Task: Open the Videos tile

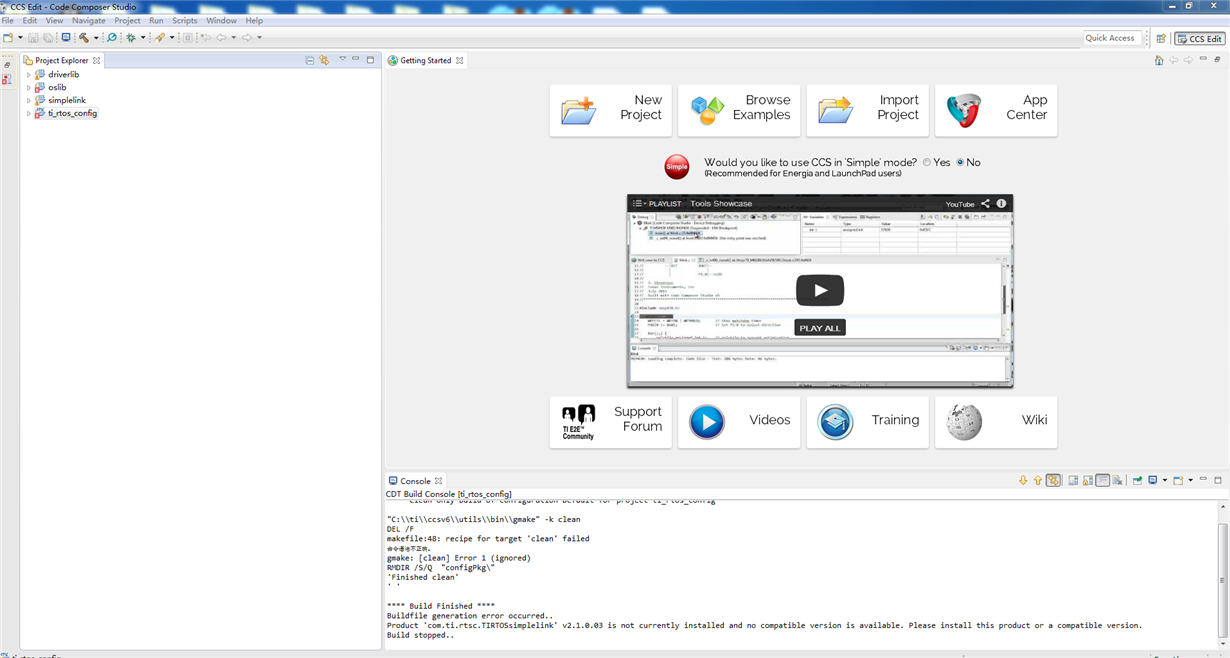Action: (739, 422)
